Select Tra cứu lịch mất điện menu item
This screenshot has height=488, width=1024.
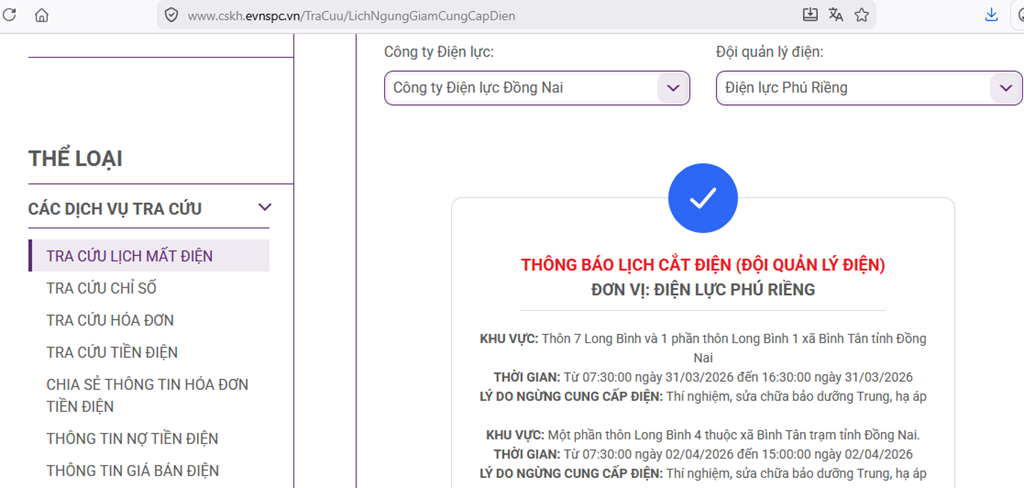[129, 256]
